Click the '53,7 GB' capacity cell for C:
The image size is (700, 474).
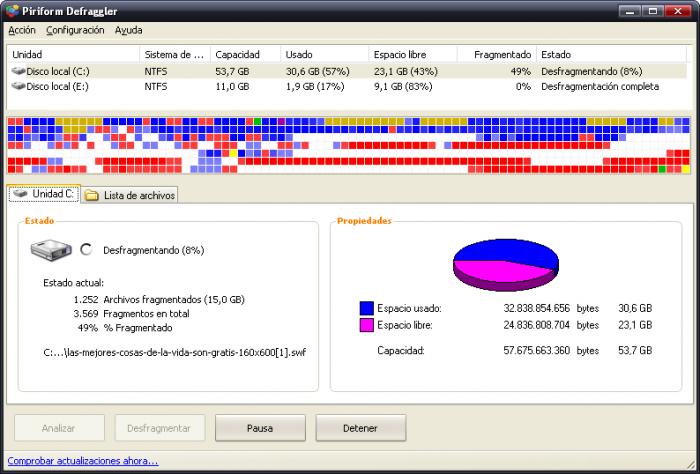click(232, 71)
